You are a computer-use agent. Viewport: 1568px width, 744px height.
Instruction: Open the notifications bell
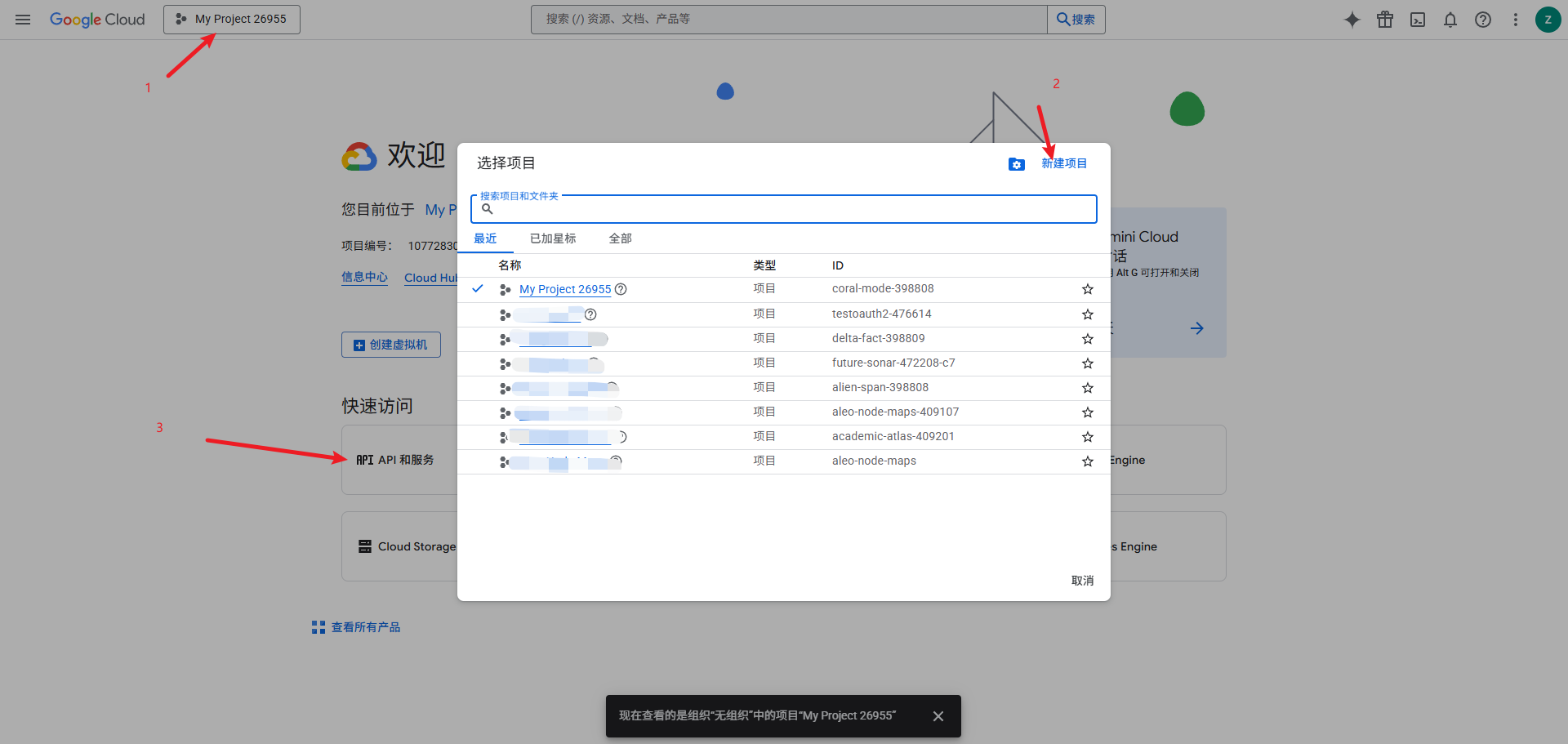click(1450, 20)
